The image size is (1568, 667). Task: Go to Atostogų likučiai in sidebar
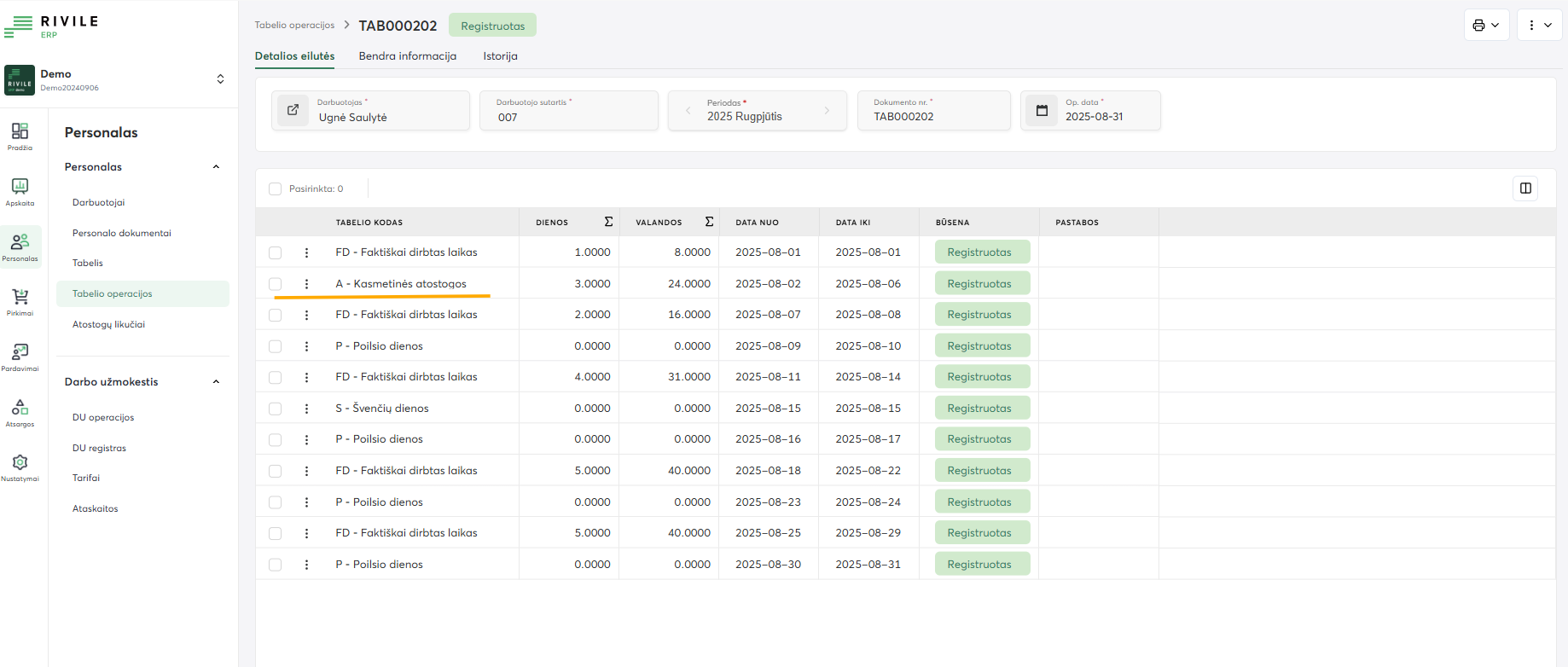pyautogui.click(x=108, y=325)
